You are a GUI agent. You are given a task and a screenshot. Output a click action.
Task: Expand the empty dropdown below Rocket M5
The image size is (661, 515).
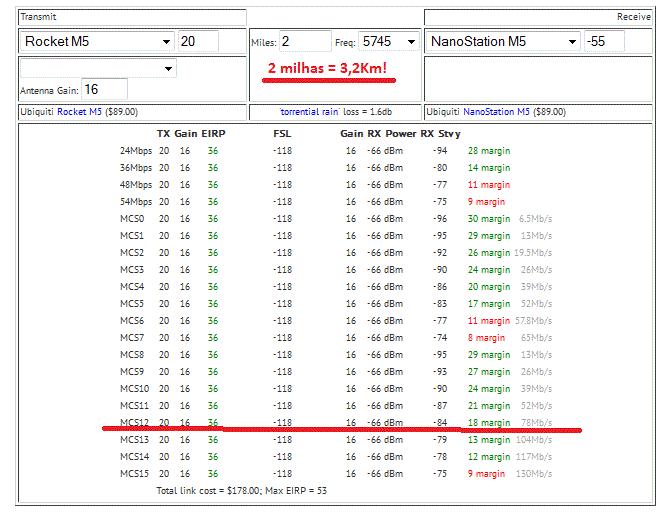[96, 69]
